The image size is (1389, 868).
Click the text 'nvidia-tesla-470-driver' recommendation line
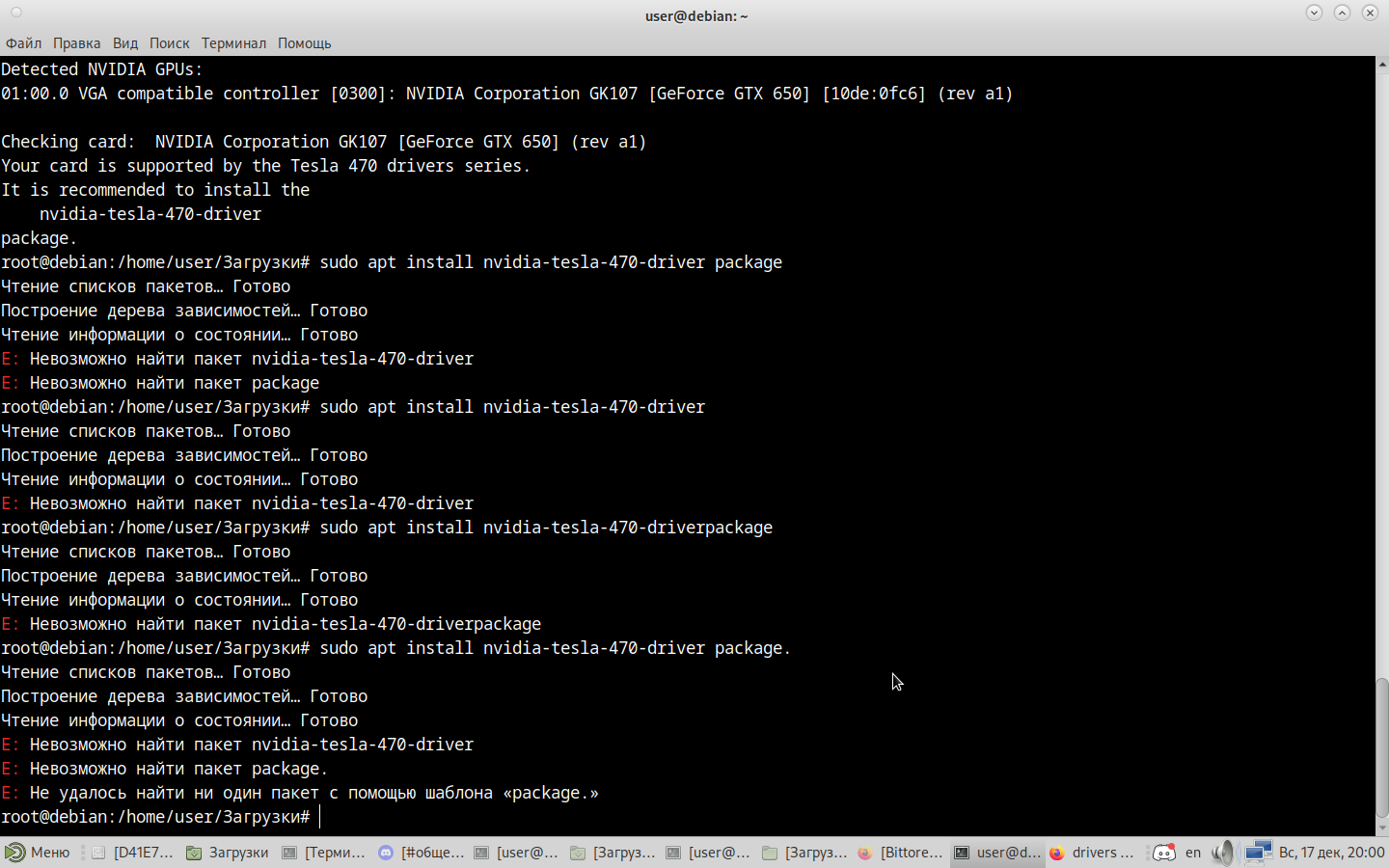tap(150, 214)
